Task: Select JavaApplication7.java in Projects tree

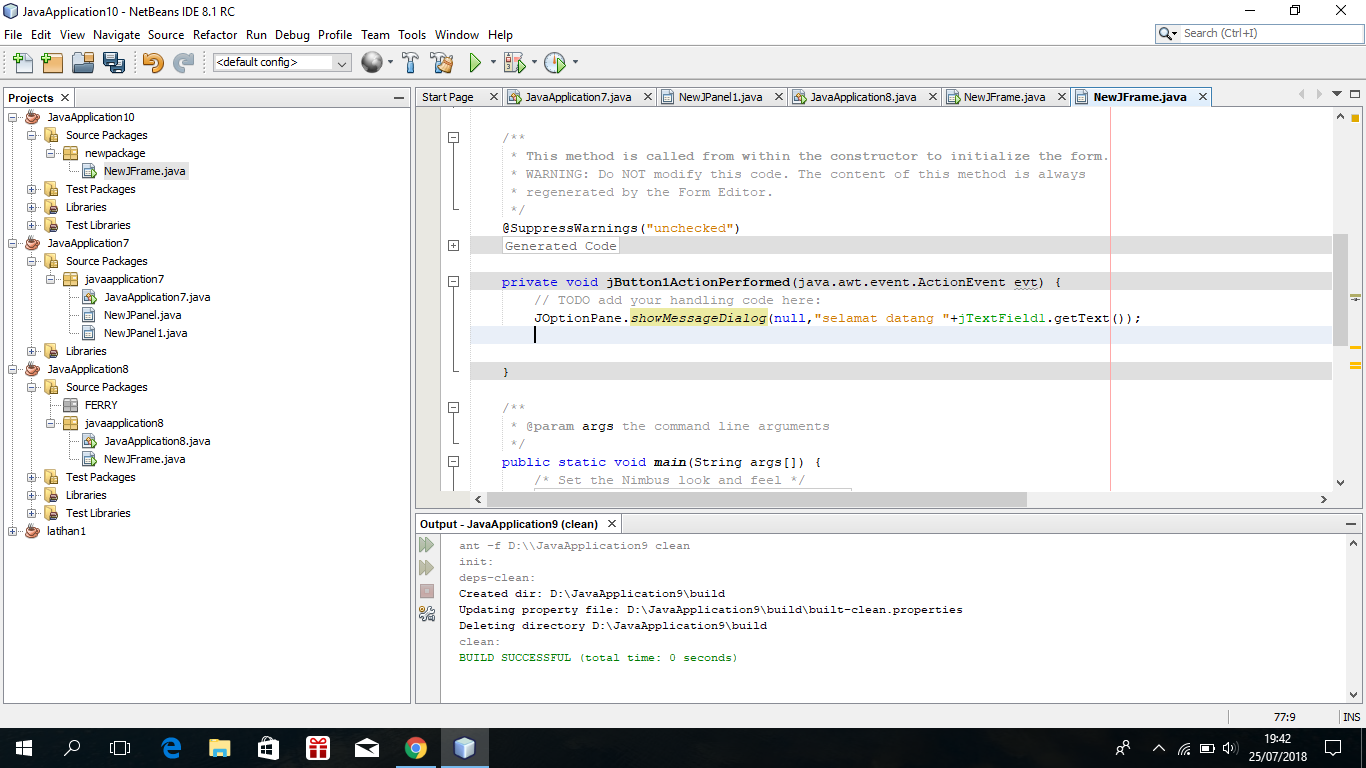Action: click(157, 297)
